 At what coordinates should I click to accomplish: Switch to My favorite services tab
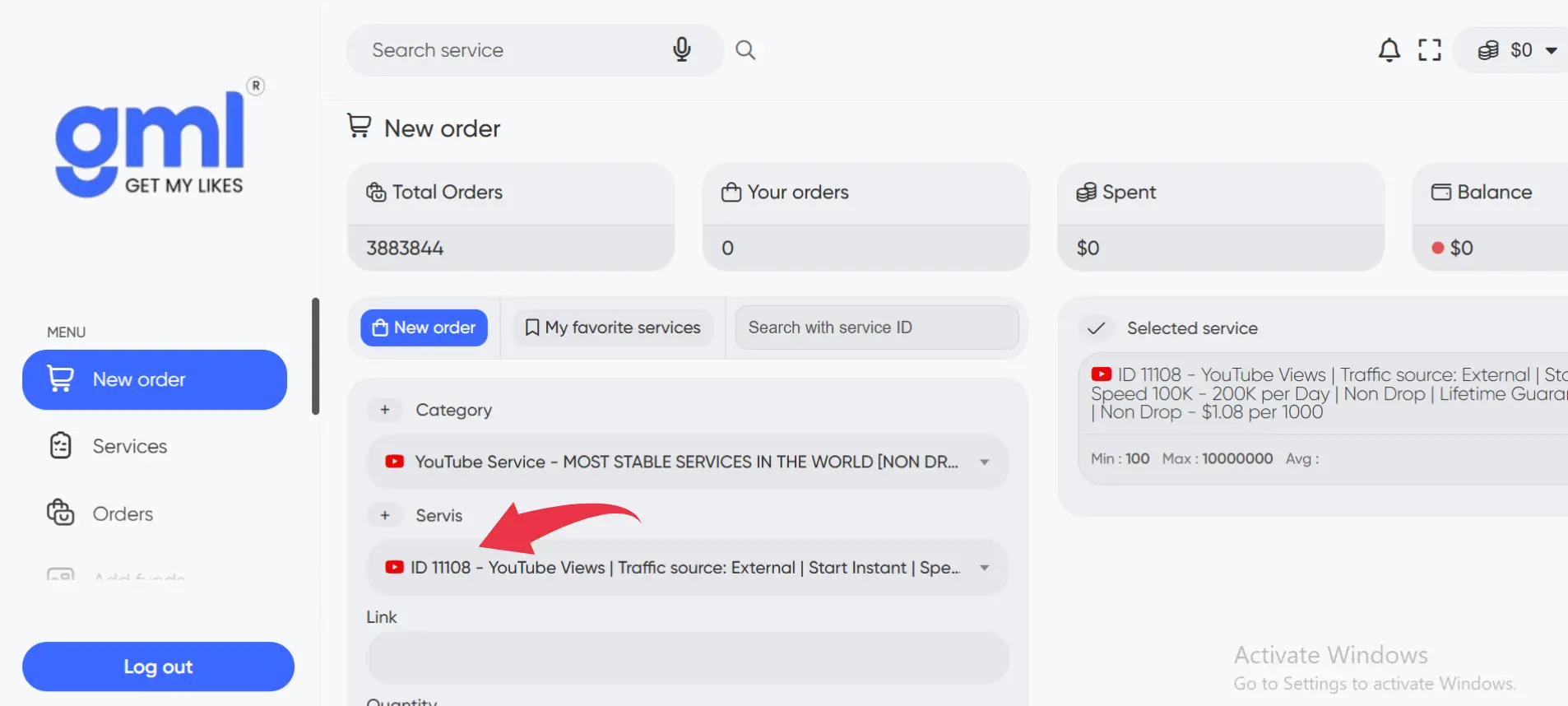click(x=613, y=327)
